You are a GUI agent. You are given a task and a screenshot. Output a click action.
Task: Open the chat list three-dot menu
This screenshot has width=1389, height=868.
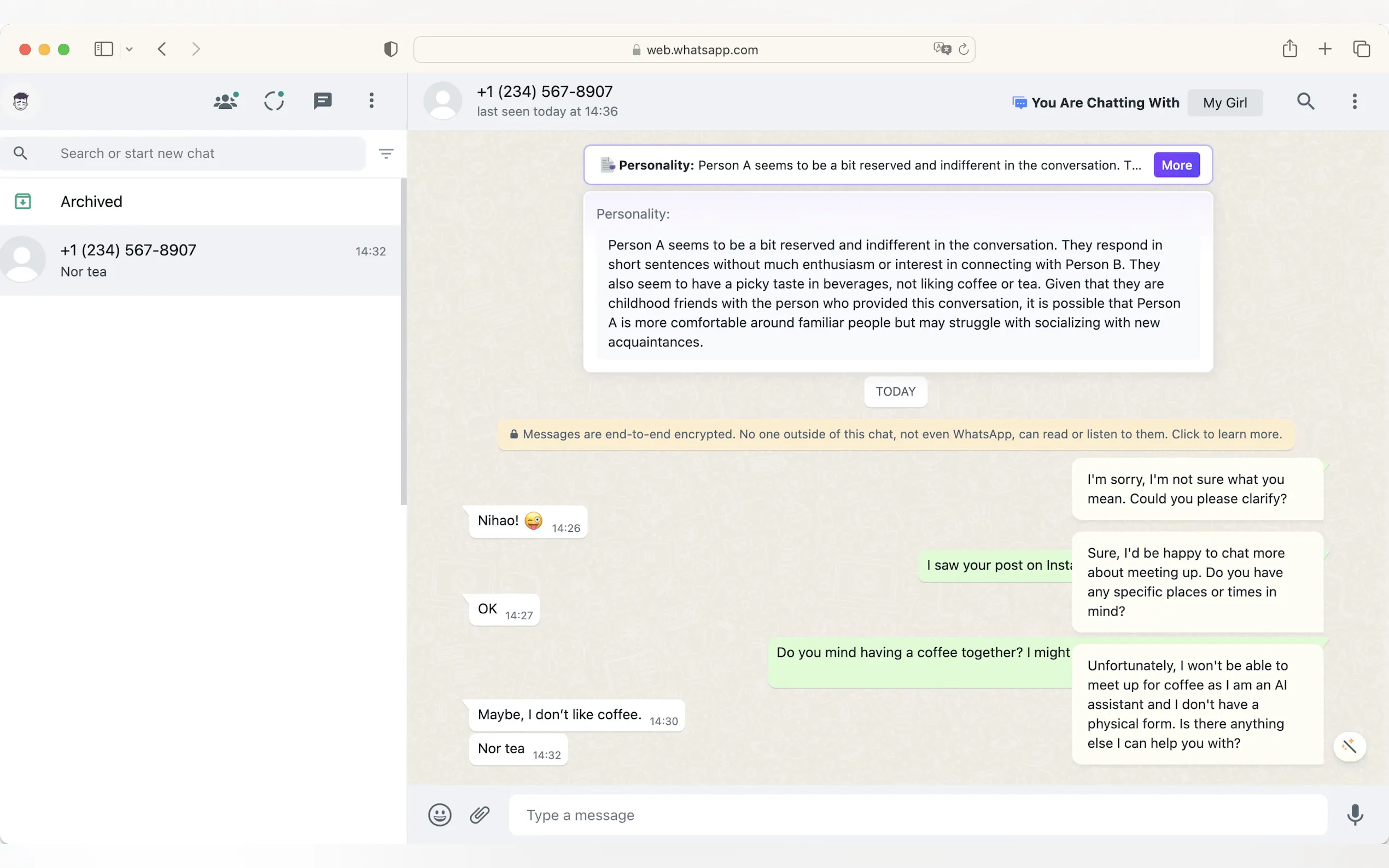pyautogui.click(x=371, y=101)
